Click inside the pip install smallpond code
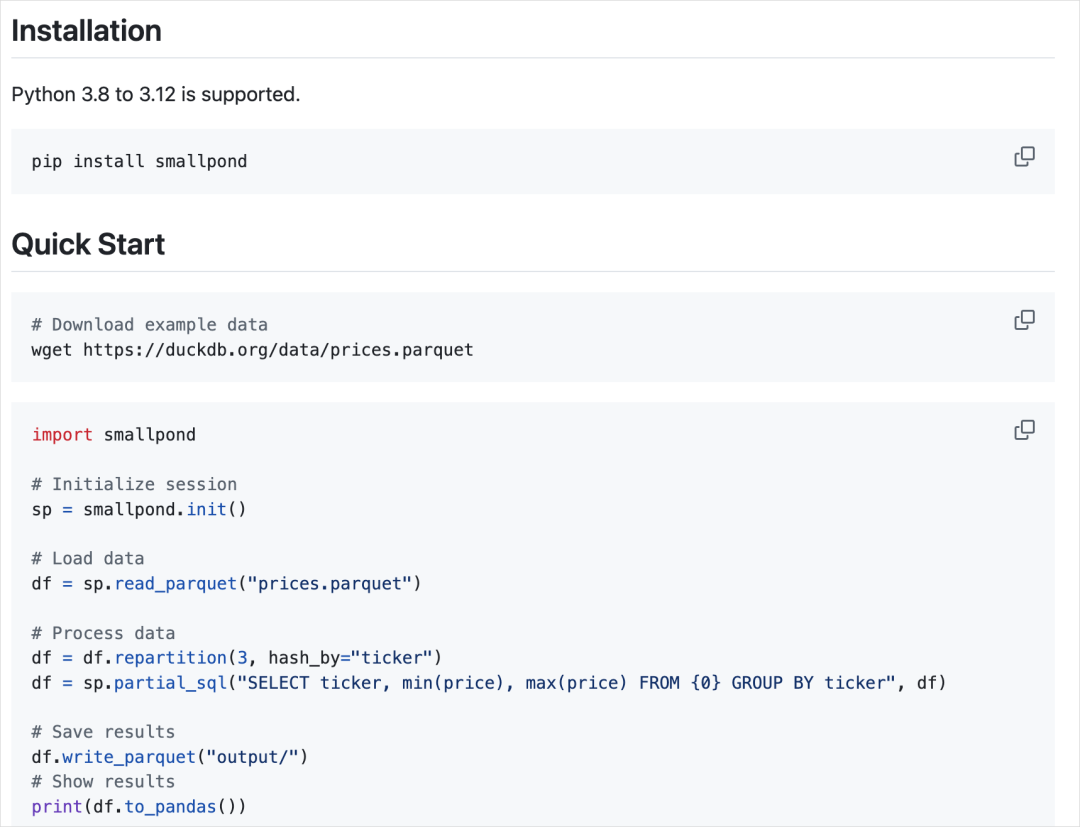Image resolution: width=1080 pixels, height=827 pixels. (x=139, y=161)
